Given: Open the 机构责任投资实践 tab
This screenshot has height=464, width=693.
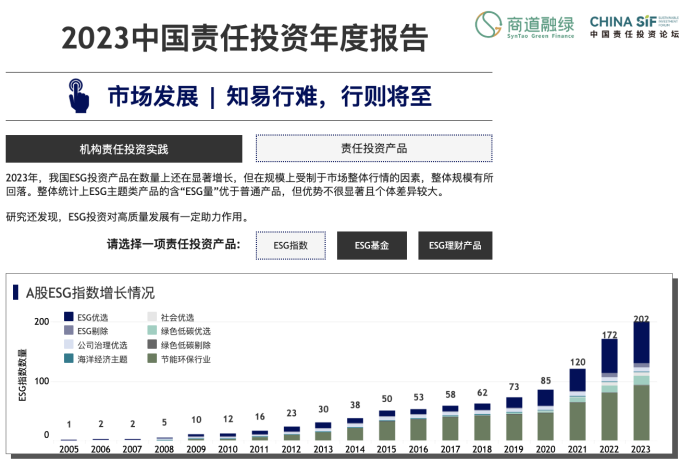Looking at the screenshot, I should click(x=124, y=148).
